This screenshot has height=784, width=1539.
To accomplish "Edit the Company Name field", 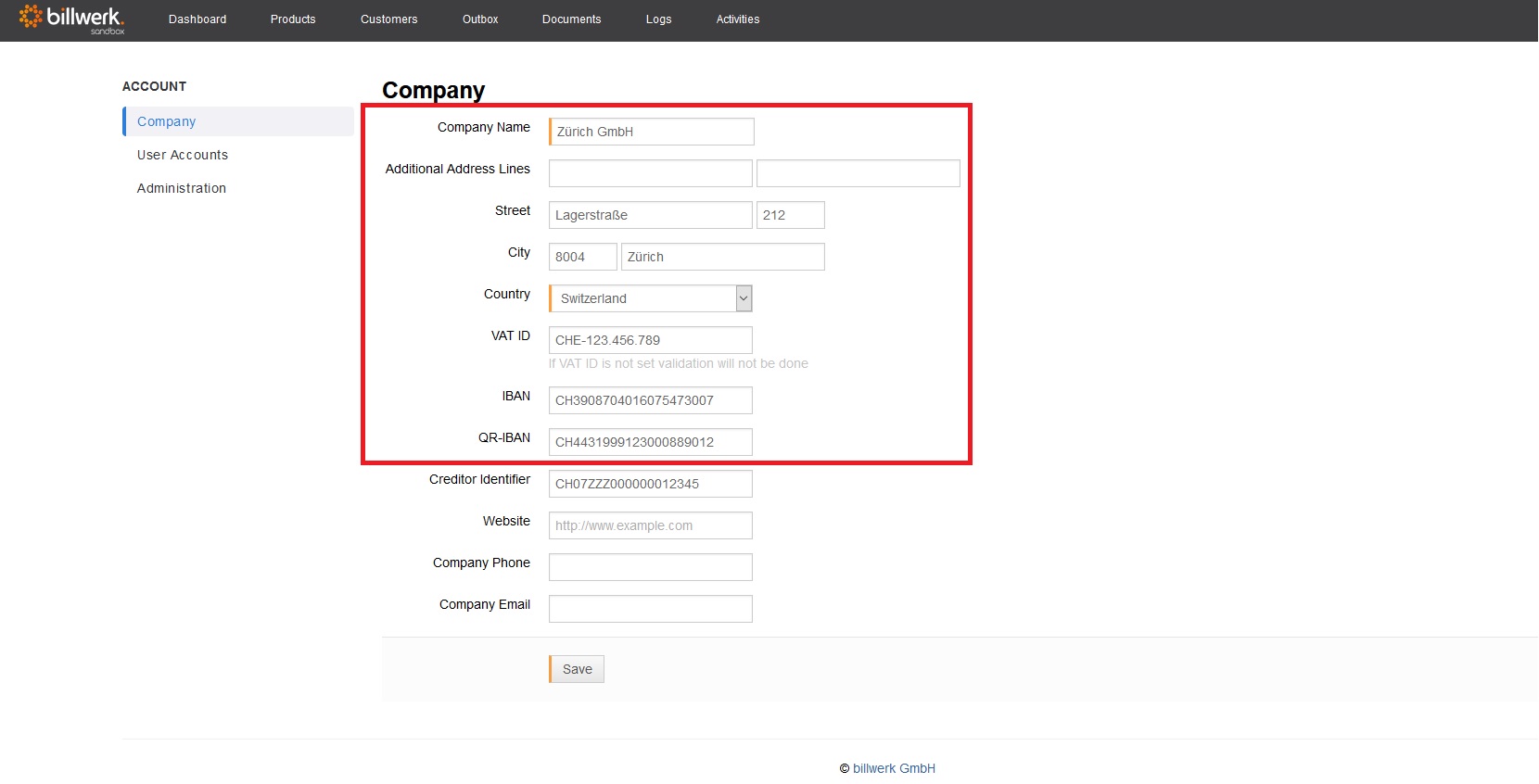I will [652, 132].
